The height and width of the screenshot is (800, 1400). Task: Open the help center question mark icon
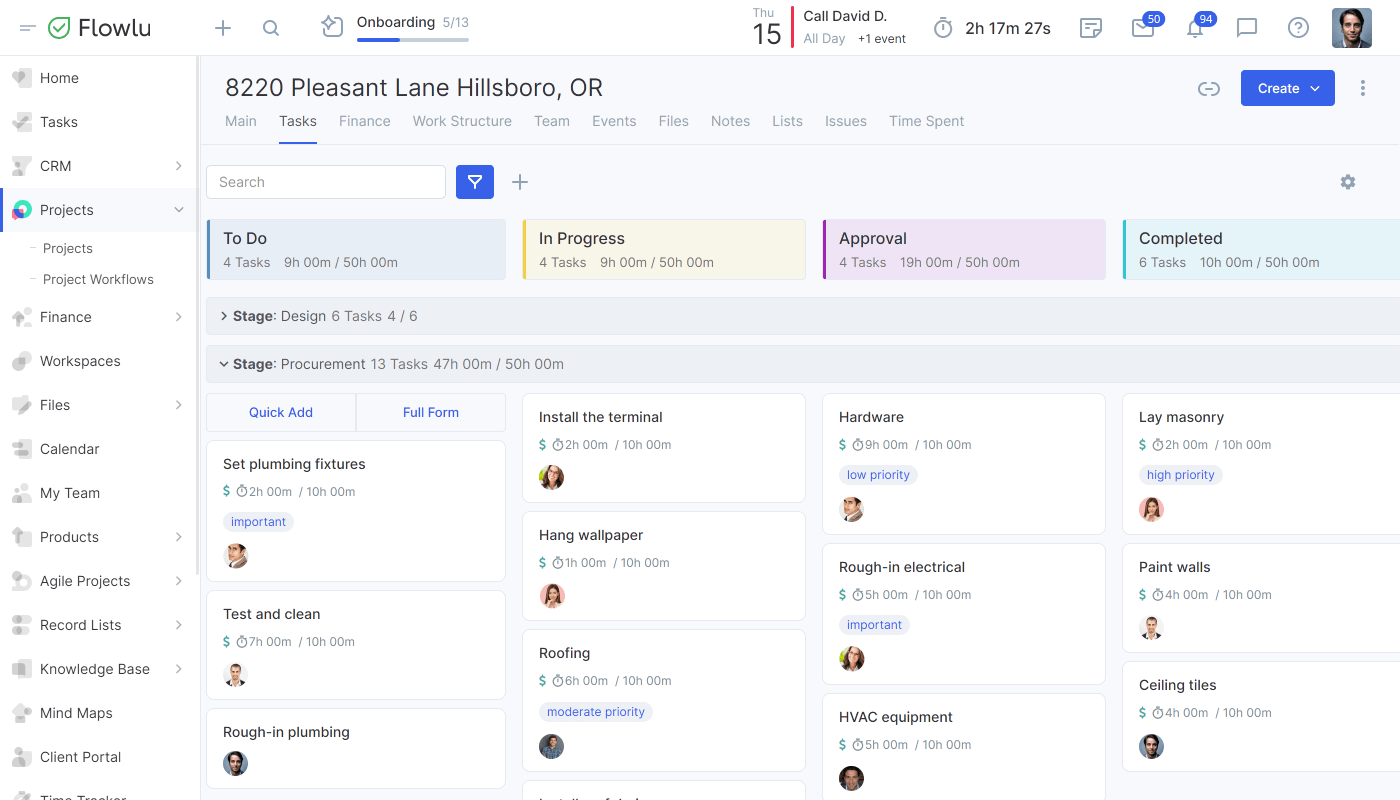pyautogui.click(x=1298, y=28)
